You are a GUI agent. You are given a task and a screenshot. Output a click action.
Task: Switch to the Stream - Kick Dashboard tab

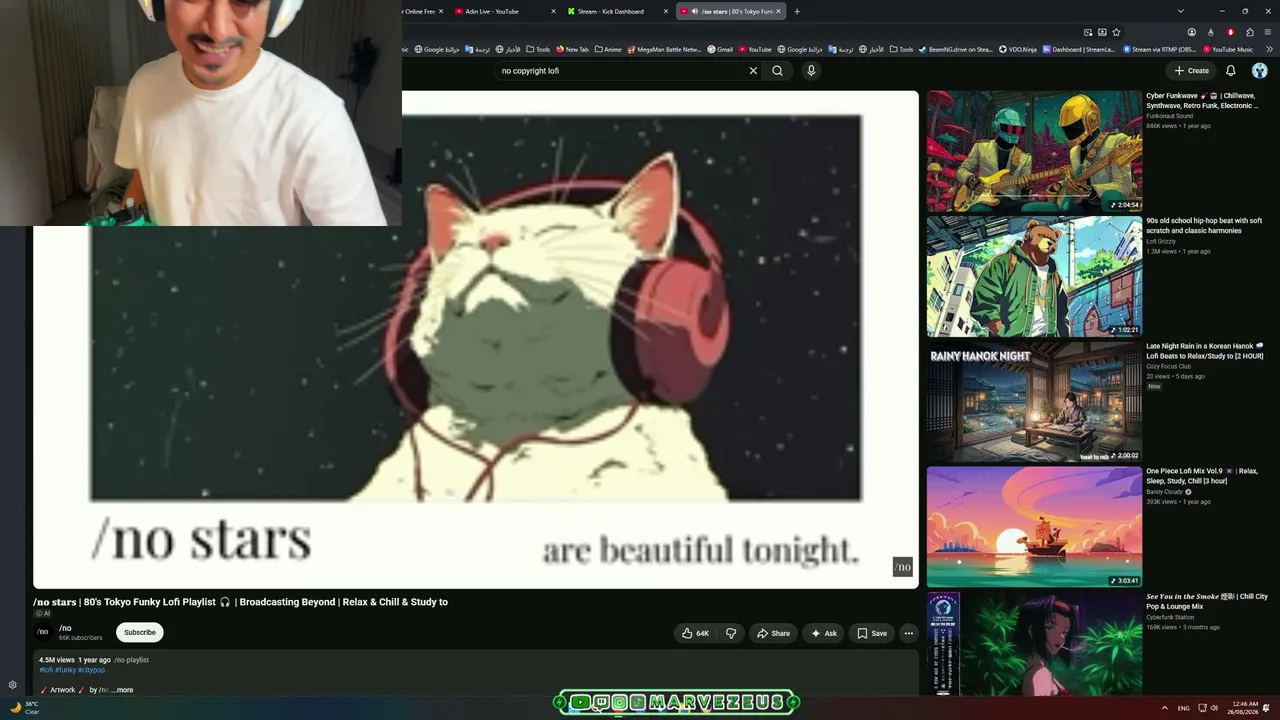tap(618, 11)
